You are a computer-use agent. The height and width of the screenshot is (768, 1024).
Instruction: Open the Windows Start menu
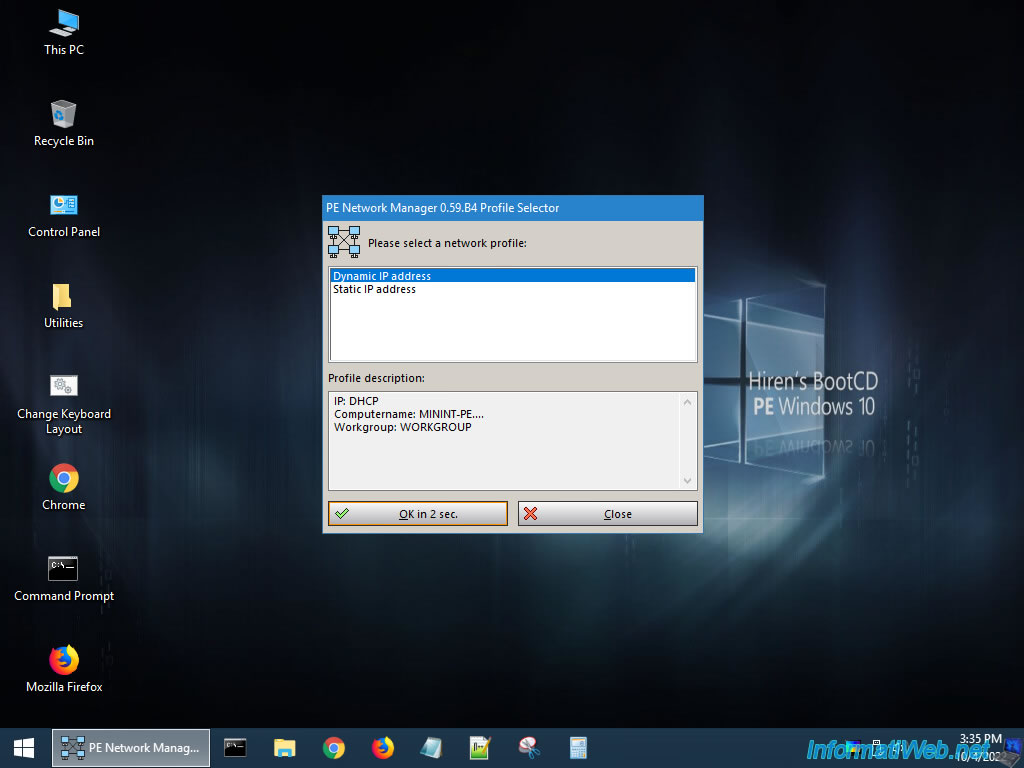(24, 748)
